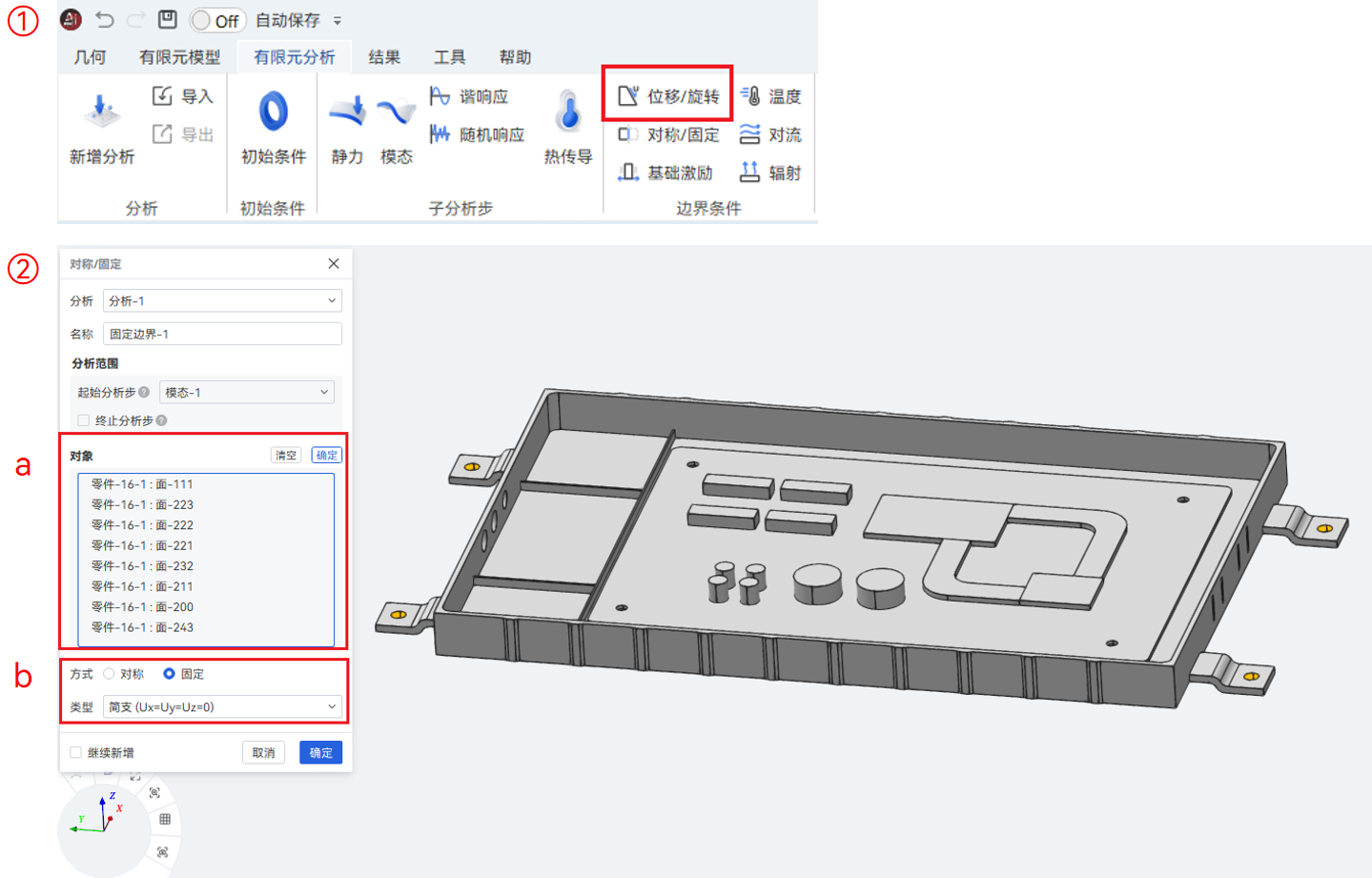This screenshot has width=1372, height=878.
Task: Click the fit-to-screen expand icon
Action: coord(135,776)
